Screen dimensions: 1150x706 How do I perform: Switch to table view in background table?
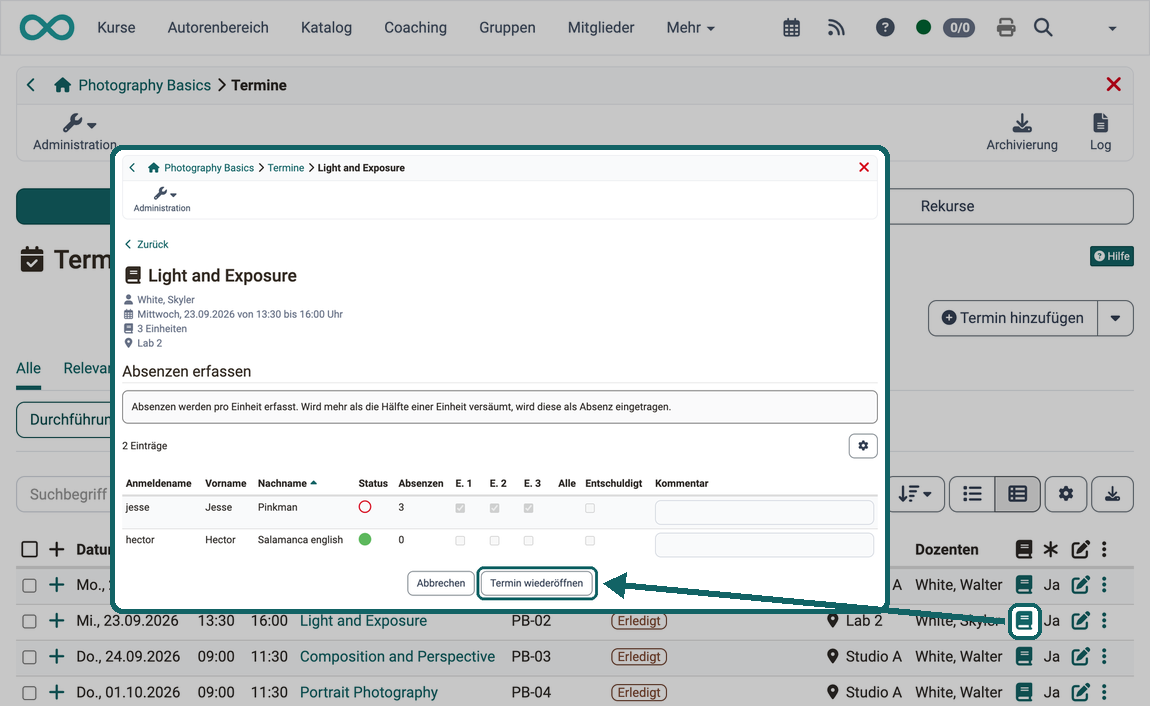(1017, 494)
